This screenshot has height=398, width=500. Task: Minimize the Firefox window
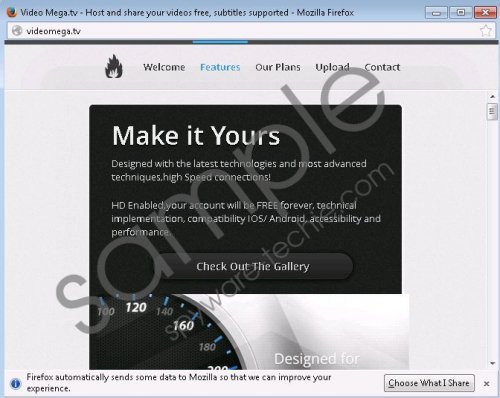click(x=436, y=13)
